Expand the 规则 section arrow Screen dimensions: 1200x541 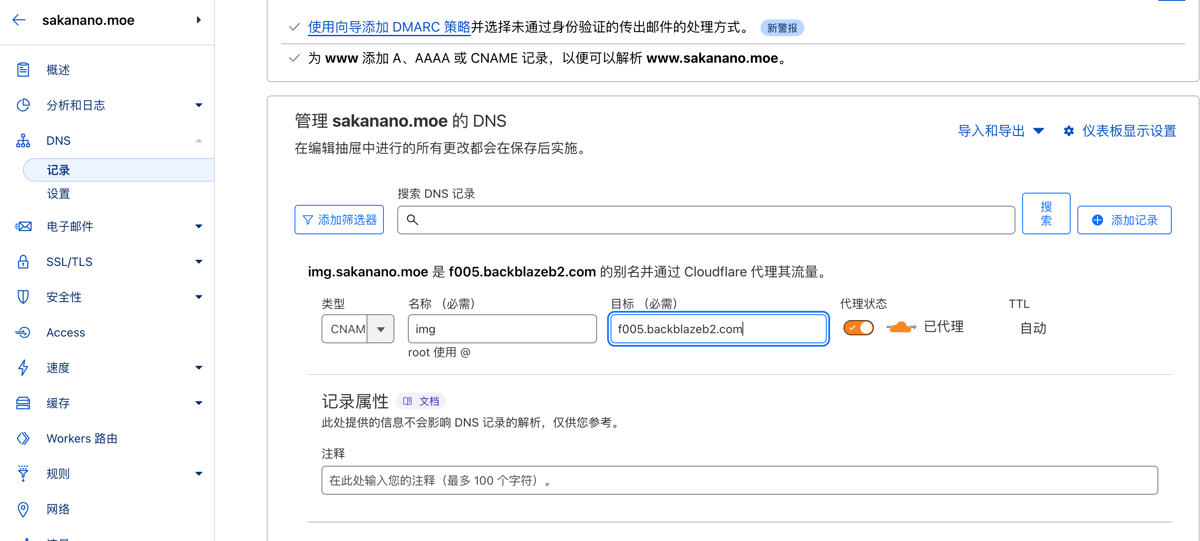pyautogui.click(x=198, y=474)
